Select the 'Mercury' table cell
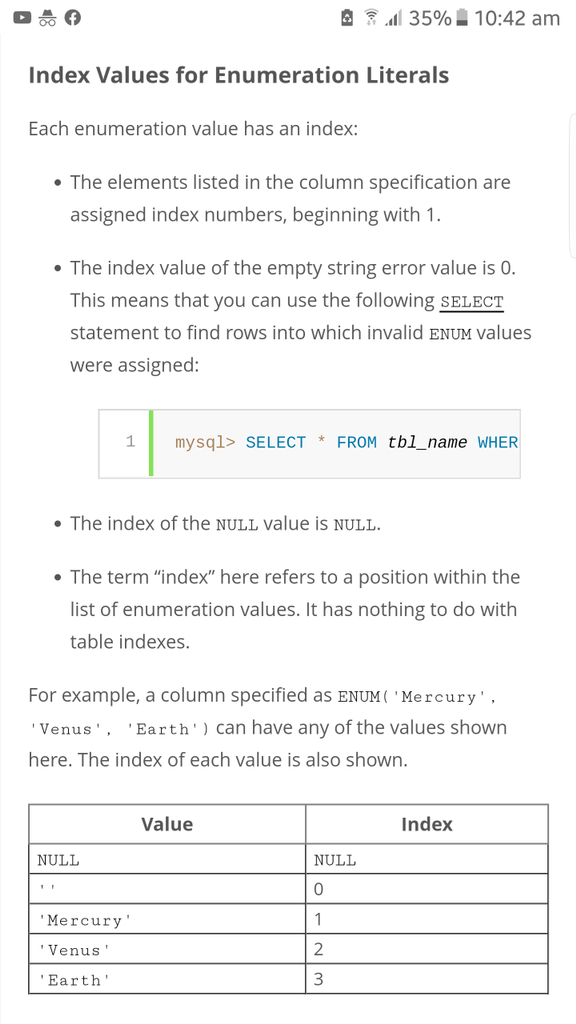 coord(167,920)
